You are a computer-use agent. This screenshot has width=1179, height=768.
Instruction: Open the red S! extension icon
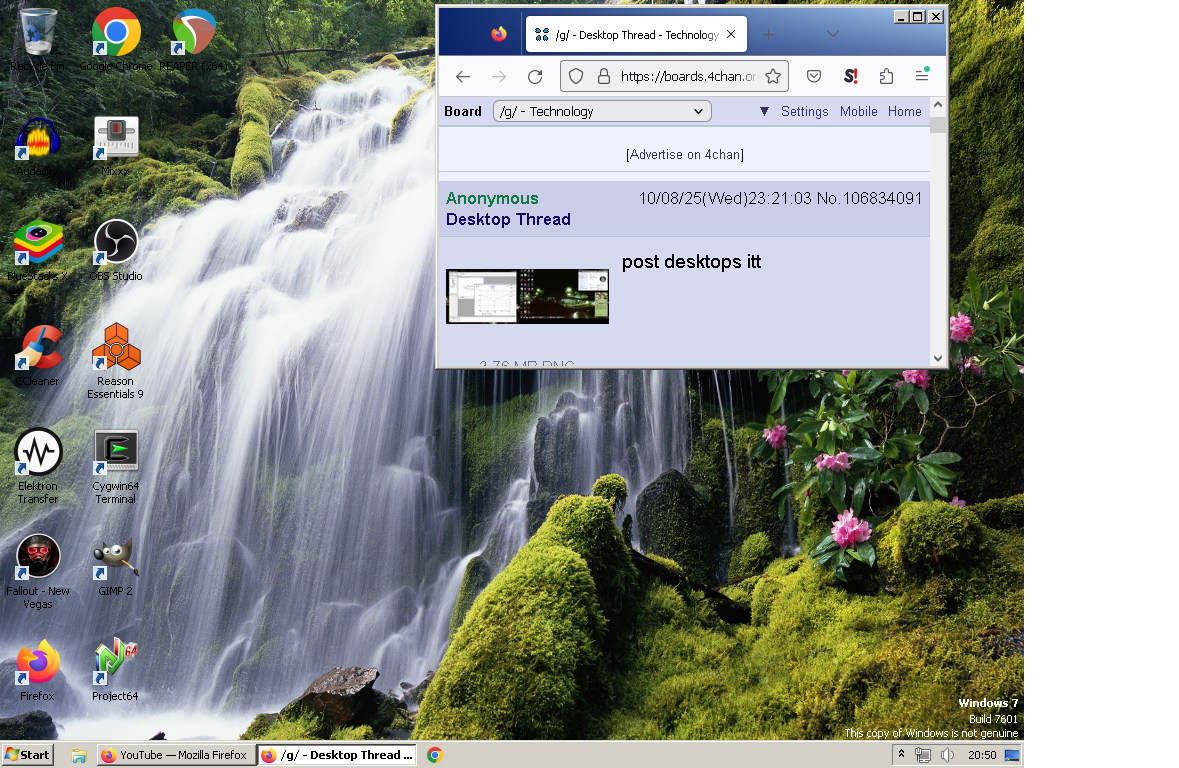[851, 77]
